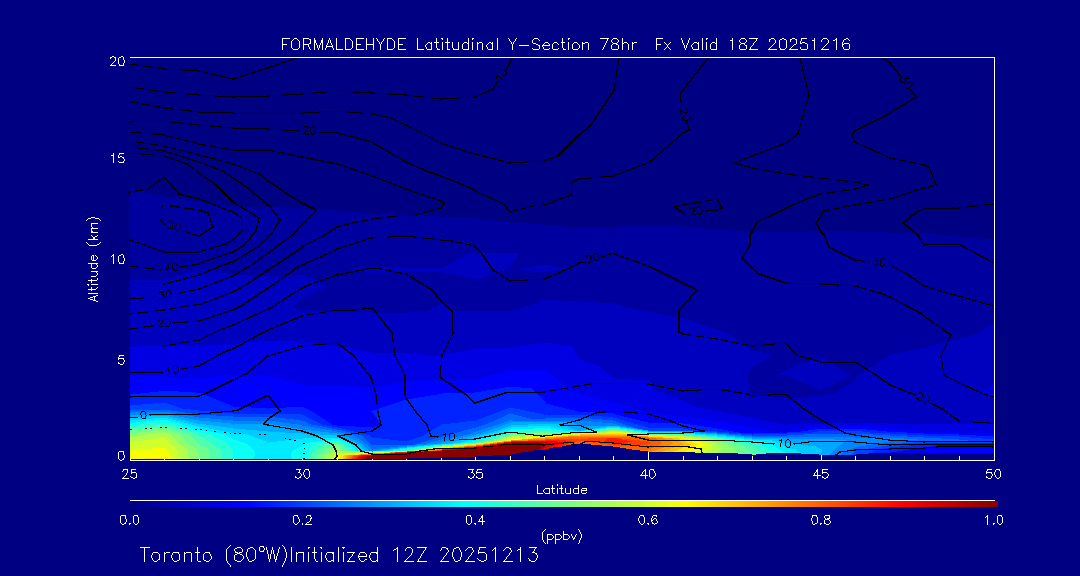Viewport: 1080px width, 576px height.
Task: Click the 'Toronto (80°W)Initialized 12Z 20251213' footer text
Action: [x=339, y=555]
